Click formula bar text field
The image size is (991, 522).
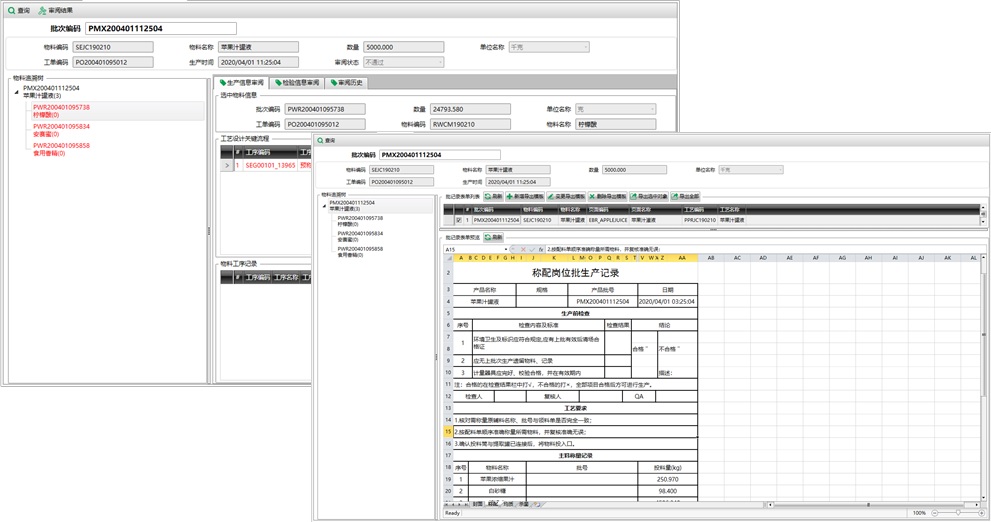765,250
